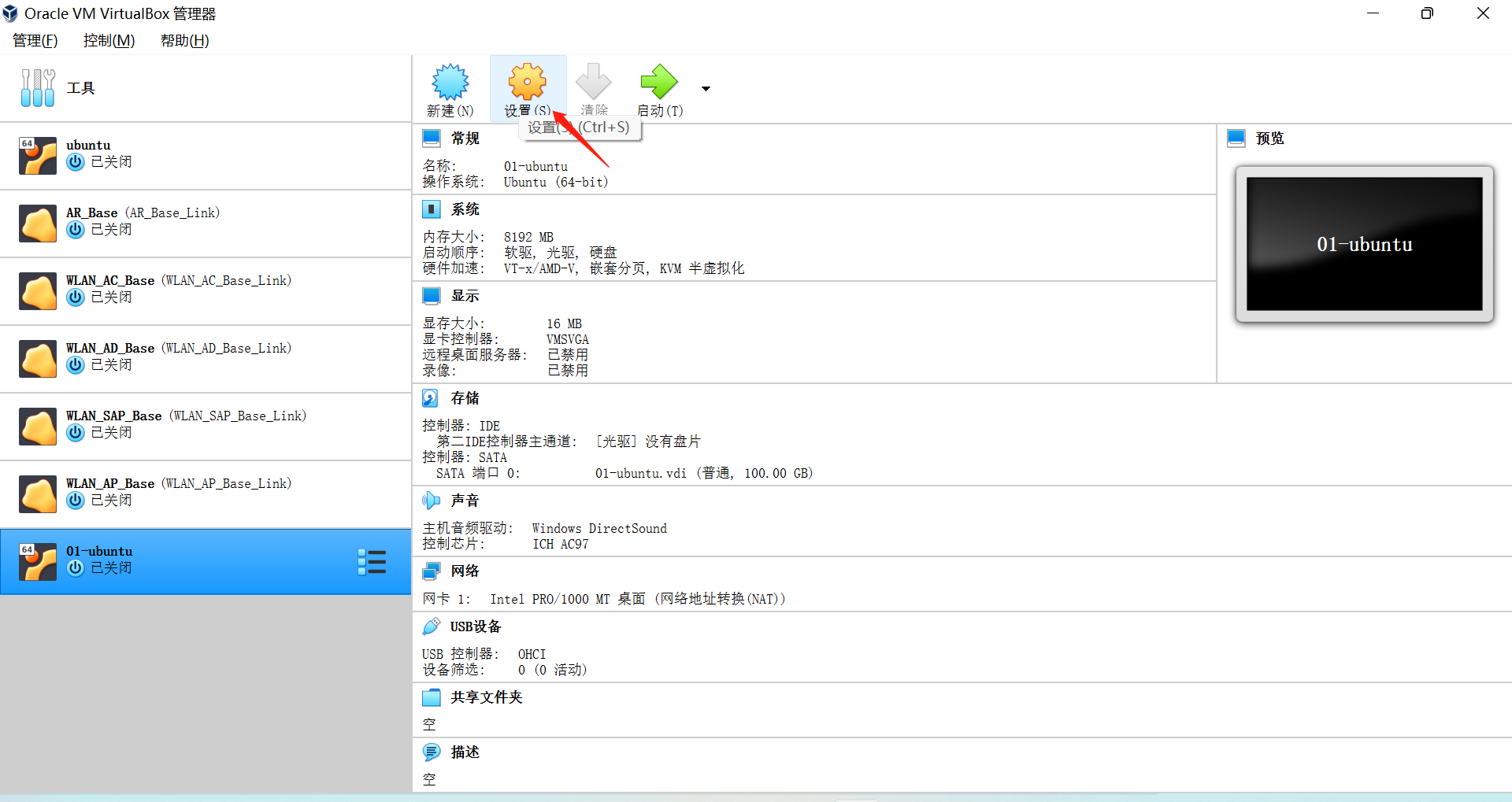Click the Display (显示) section icon
Image resolution: width=1512 pixels, height=802 pixels.
(432, 296)
